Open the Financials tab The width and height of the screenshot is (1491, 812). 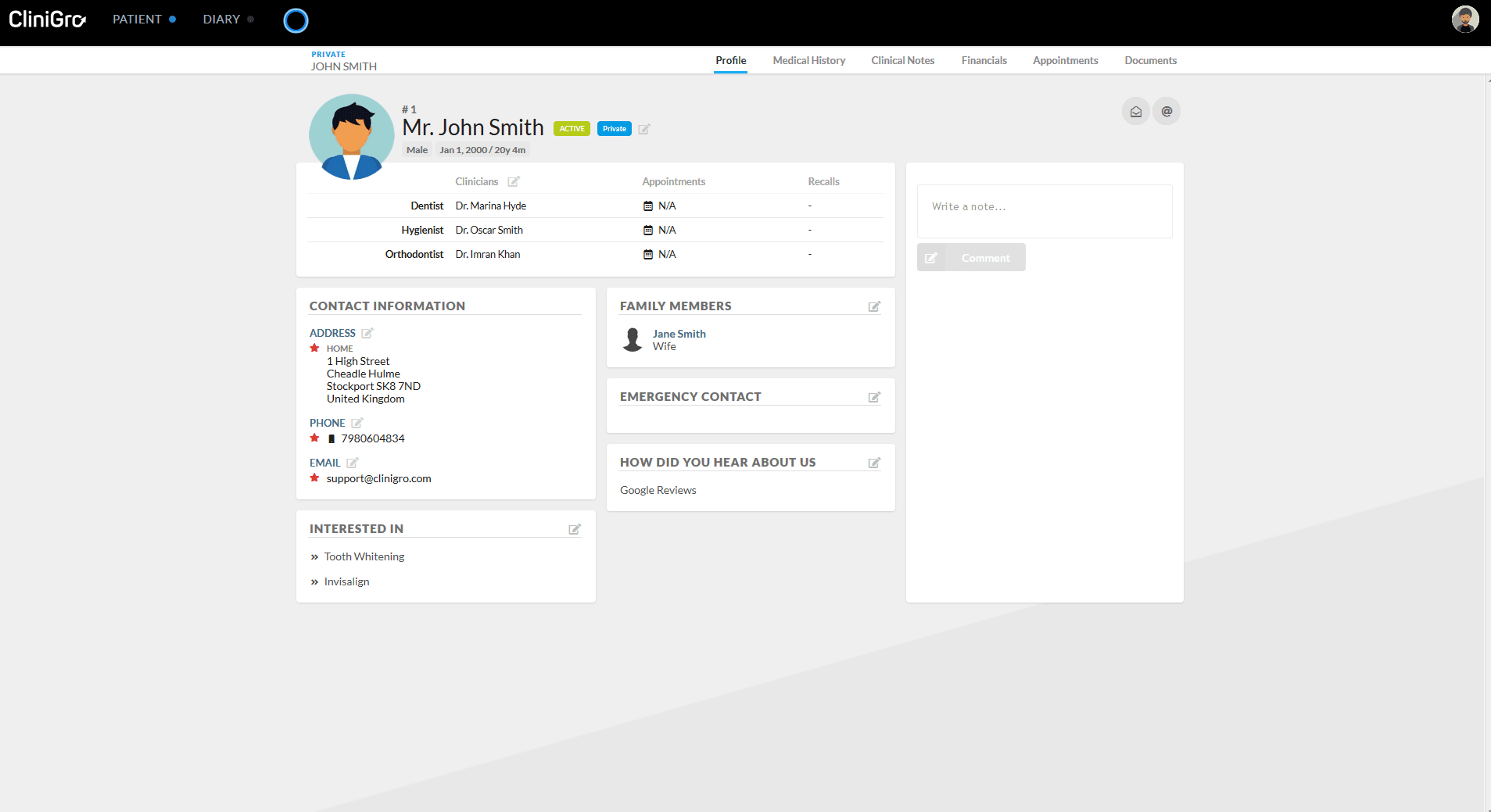[984, 60]
